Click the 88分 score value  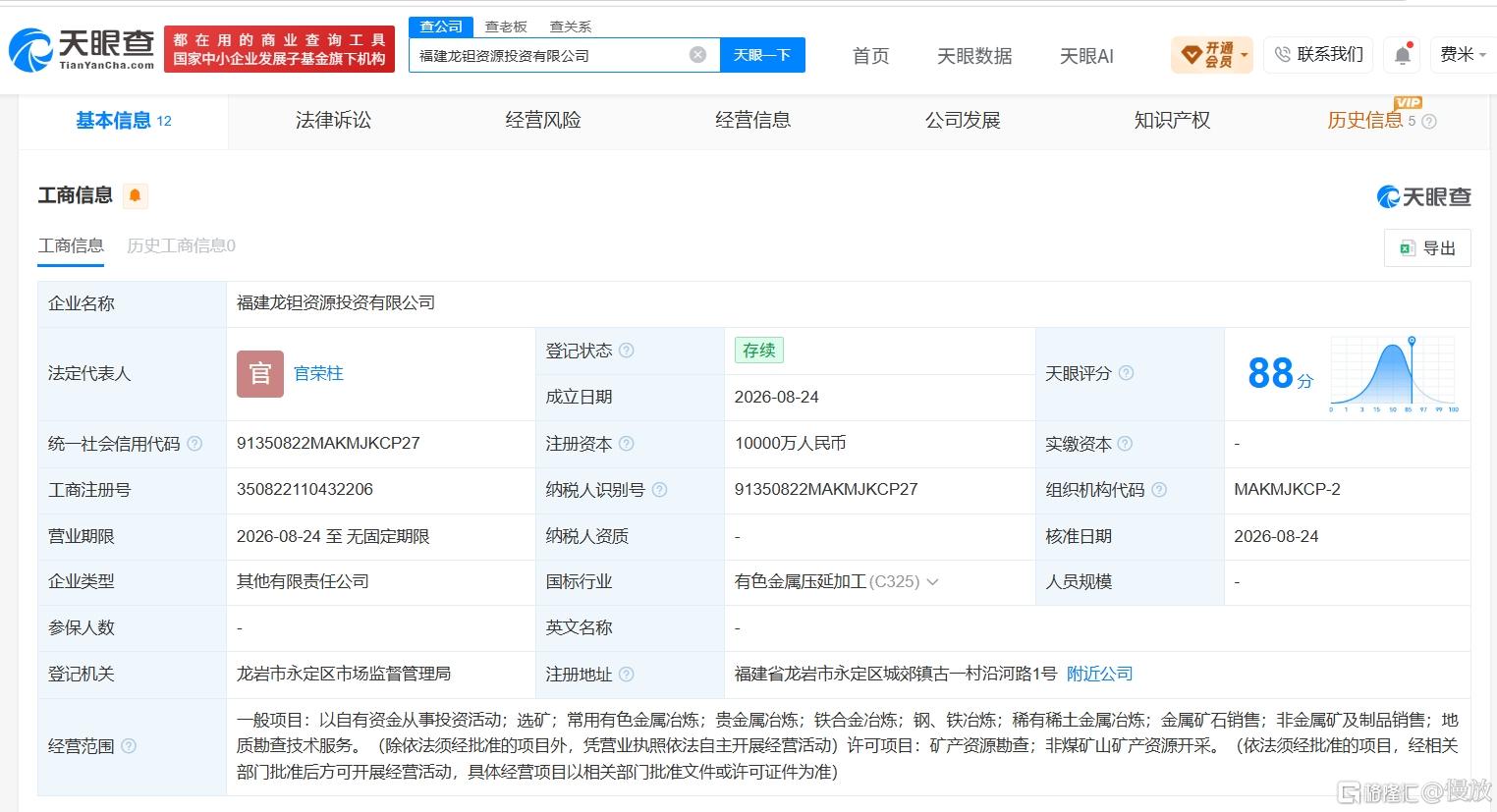click(x=1280, y=374)
